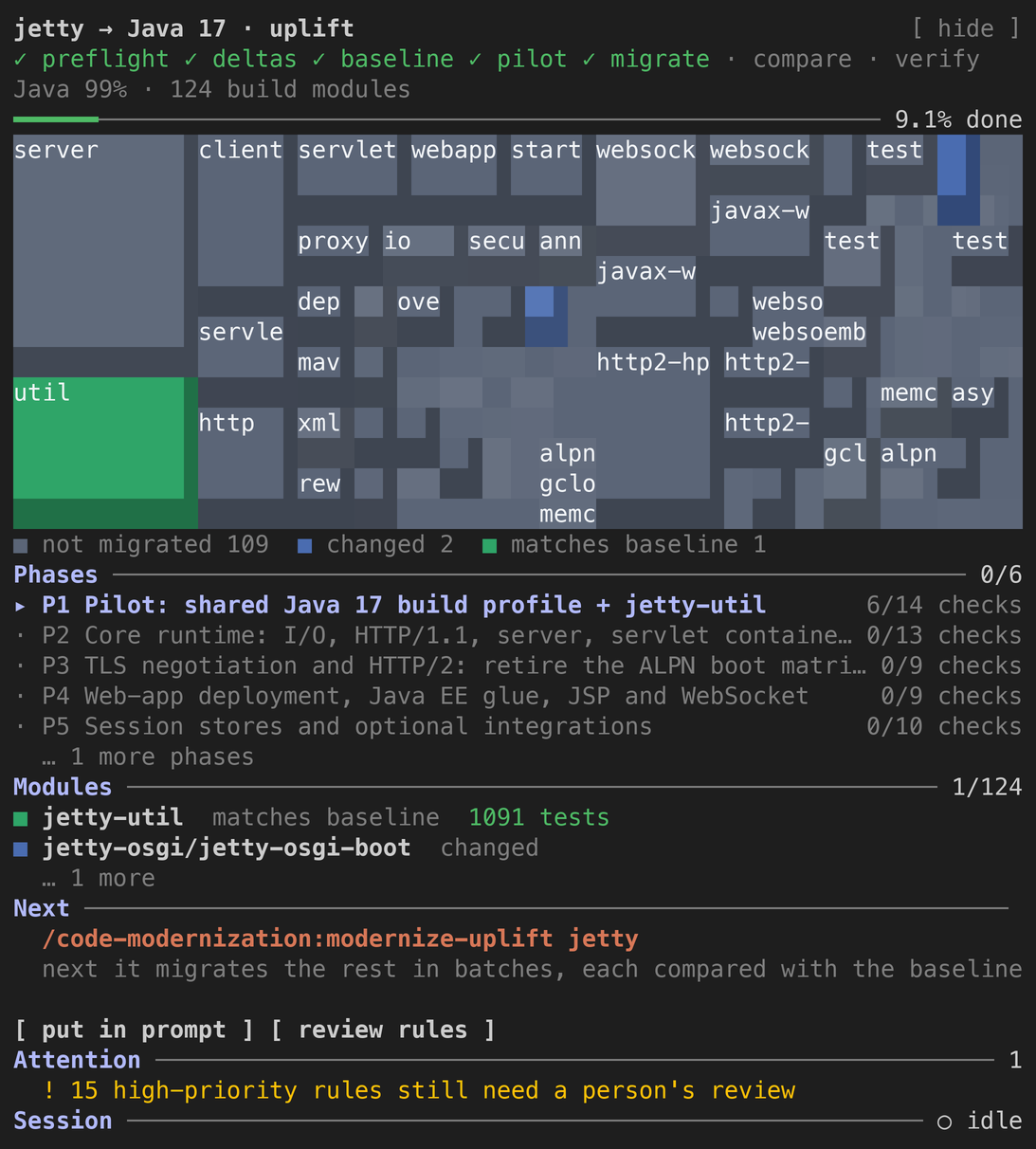Show the 1 more modules row
Viewport: 1036px width, 1149px height.
click(99, 878)
